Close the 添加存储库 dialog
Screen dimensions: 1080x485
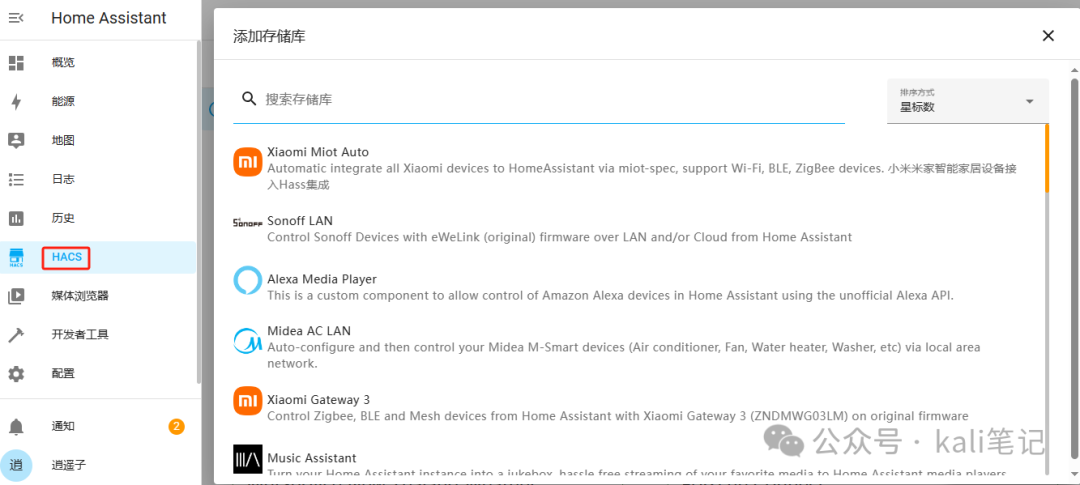[x=1048, y=36]
